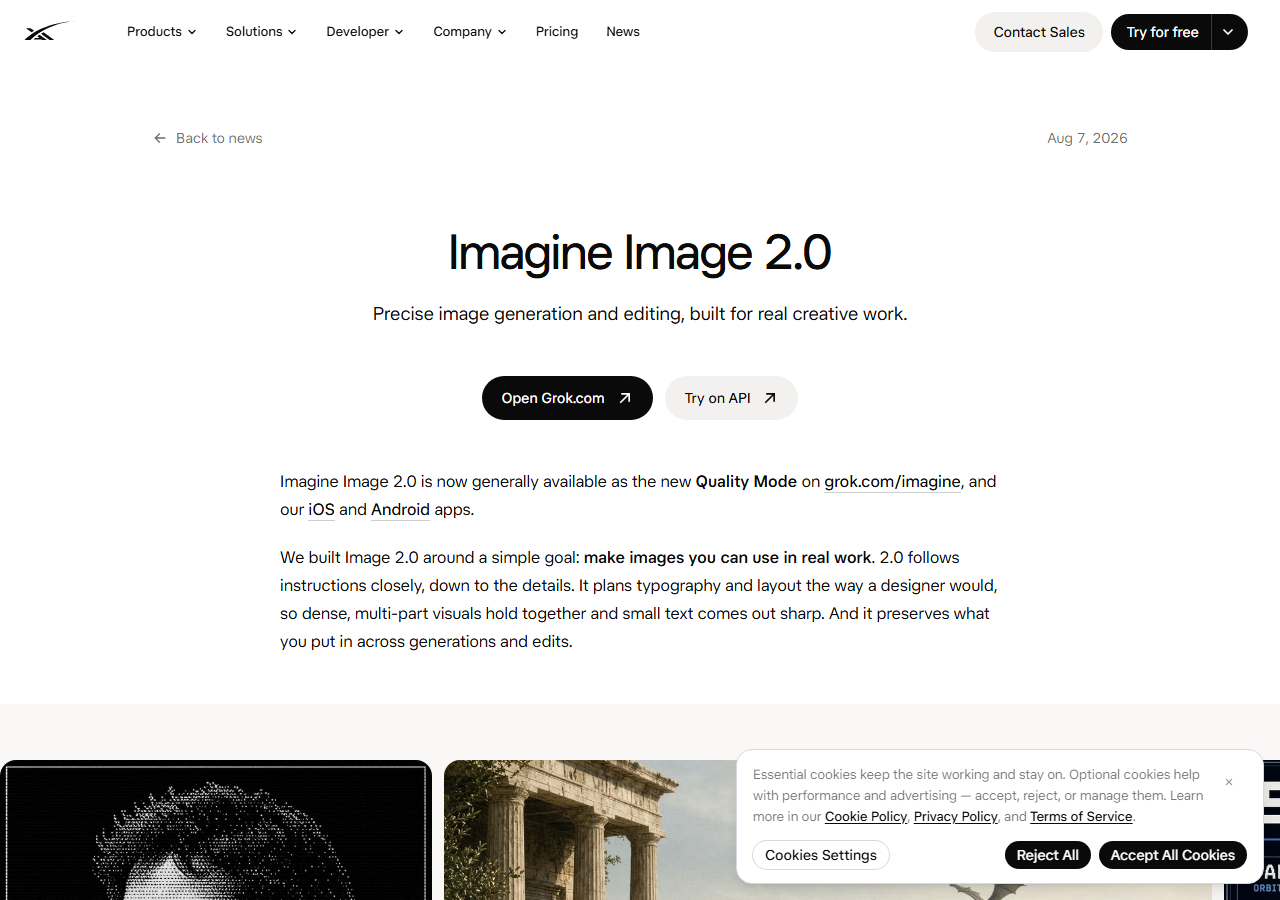Image resolution: width=1280 pixels, height=900 pixels.
Task: Open the Terms of Service link
Action: tap(1081, 817)
